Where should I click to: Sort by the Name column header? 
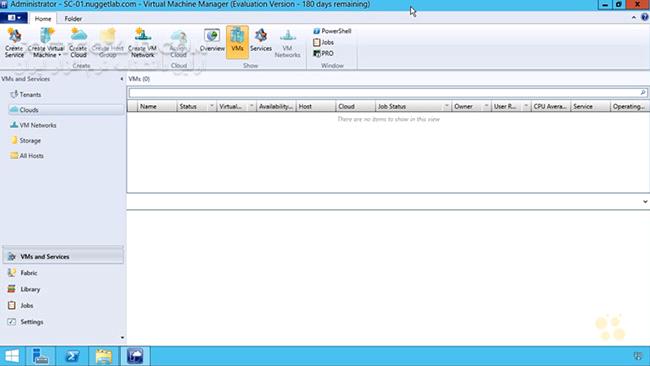(x=157, y=107)
